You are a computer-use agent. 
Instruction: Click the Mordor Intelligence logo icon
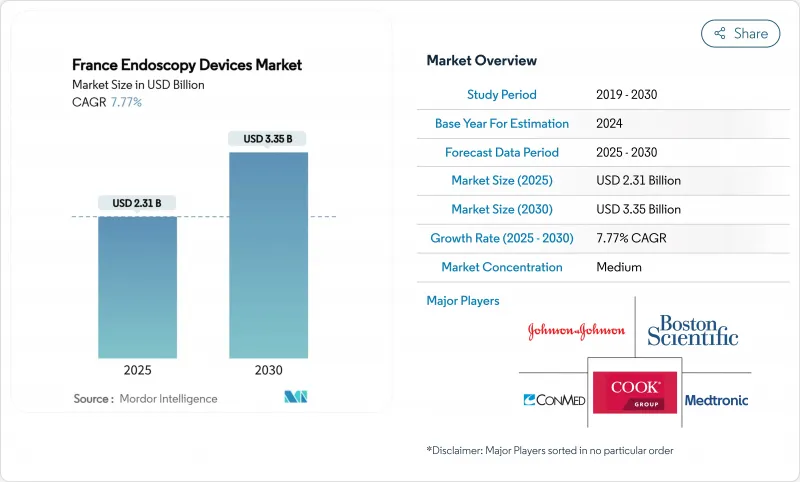pos(296,398)
